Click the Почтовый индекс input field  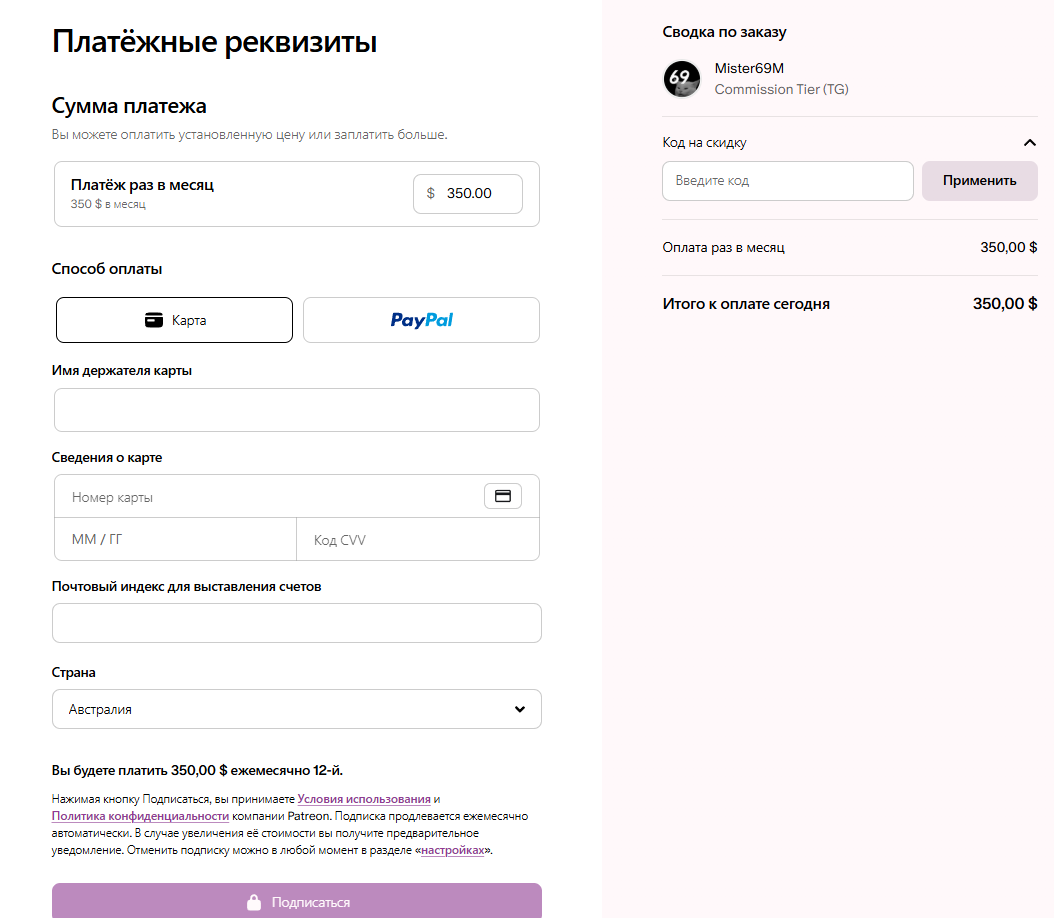296,623
